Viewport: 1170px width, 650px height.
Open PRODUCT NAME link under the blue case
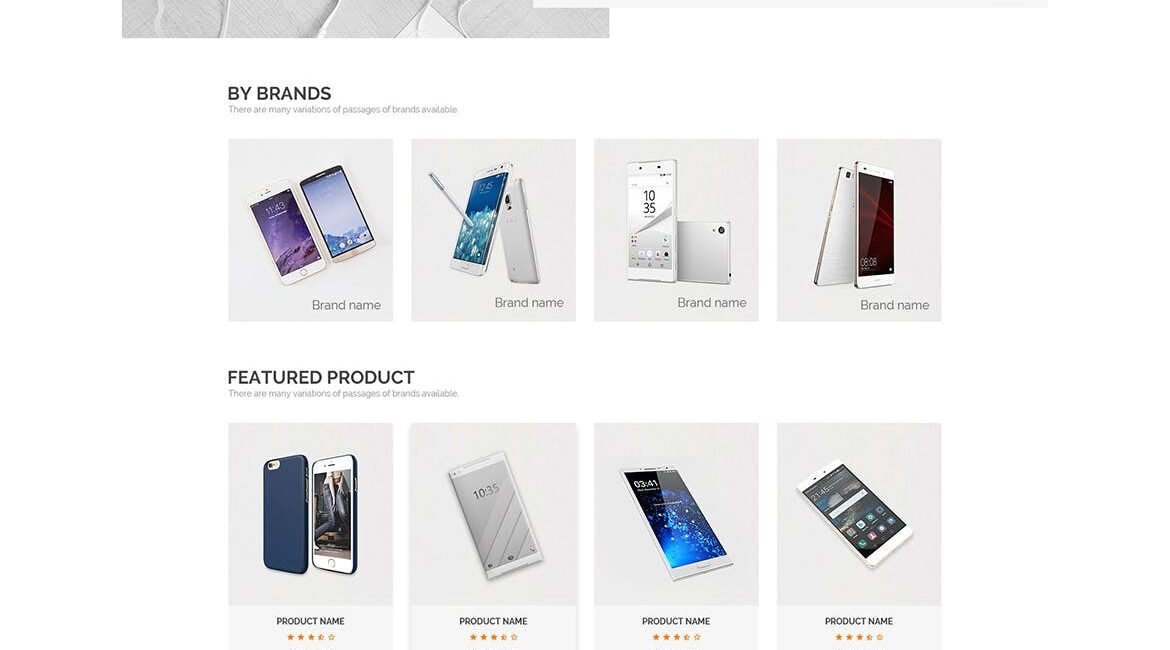click(x=310, y=621)
